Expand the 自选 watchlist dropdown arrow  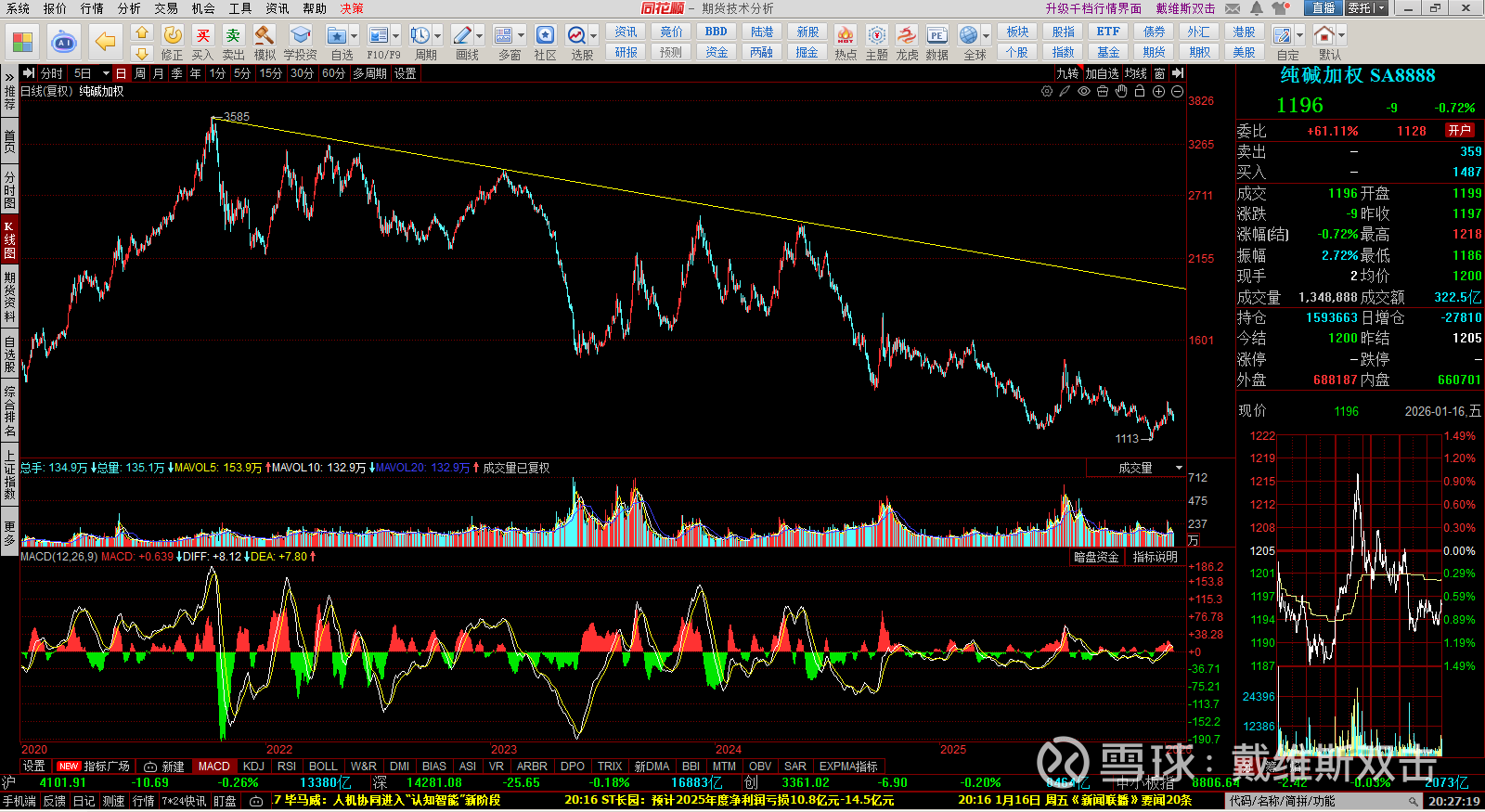point(355,36)
